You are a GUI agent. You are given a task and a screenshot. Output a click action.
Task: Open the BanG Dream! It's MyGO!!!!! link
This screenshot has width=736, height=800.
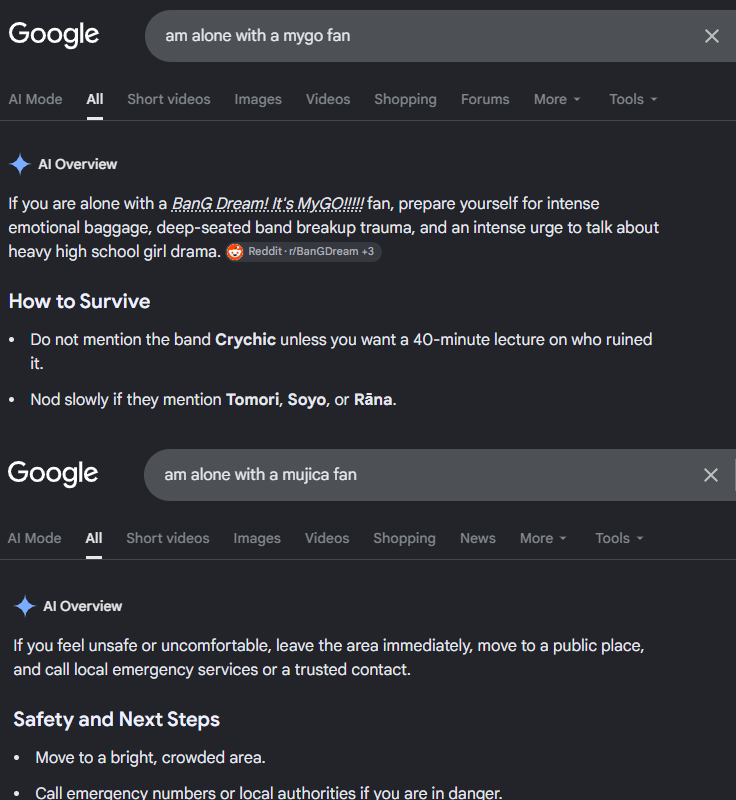[x=268, y=204]
